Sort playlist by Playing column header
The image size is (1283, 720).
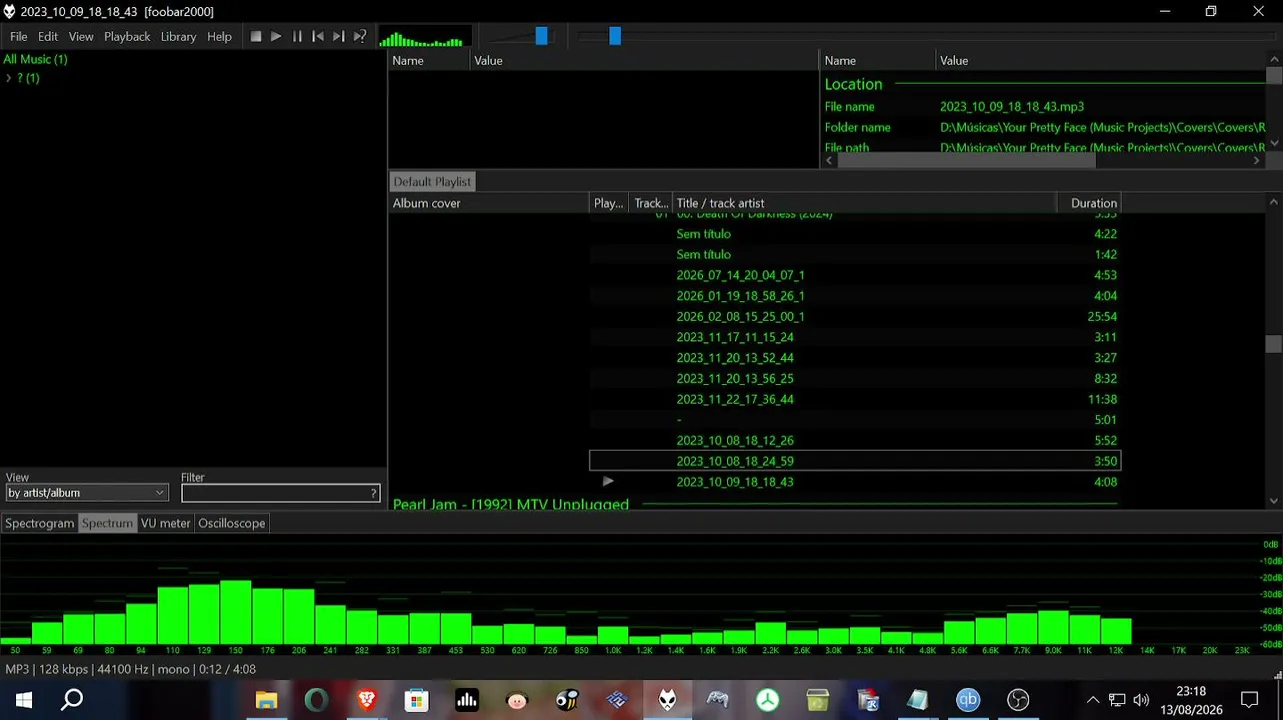pos(608,203)
